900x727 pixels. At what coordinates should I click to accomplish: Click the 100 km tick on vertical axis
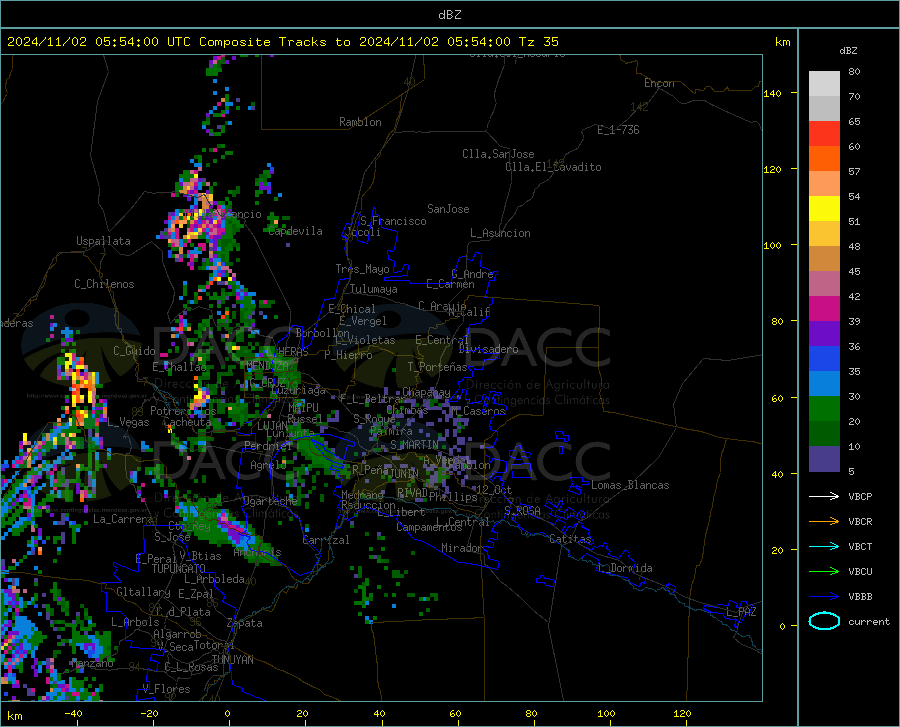pos(773,245)
